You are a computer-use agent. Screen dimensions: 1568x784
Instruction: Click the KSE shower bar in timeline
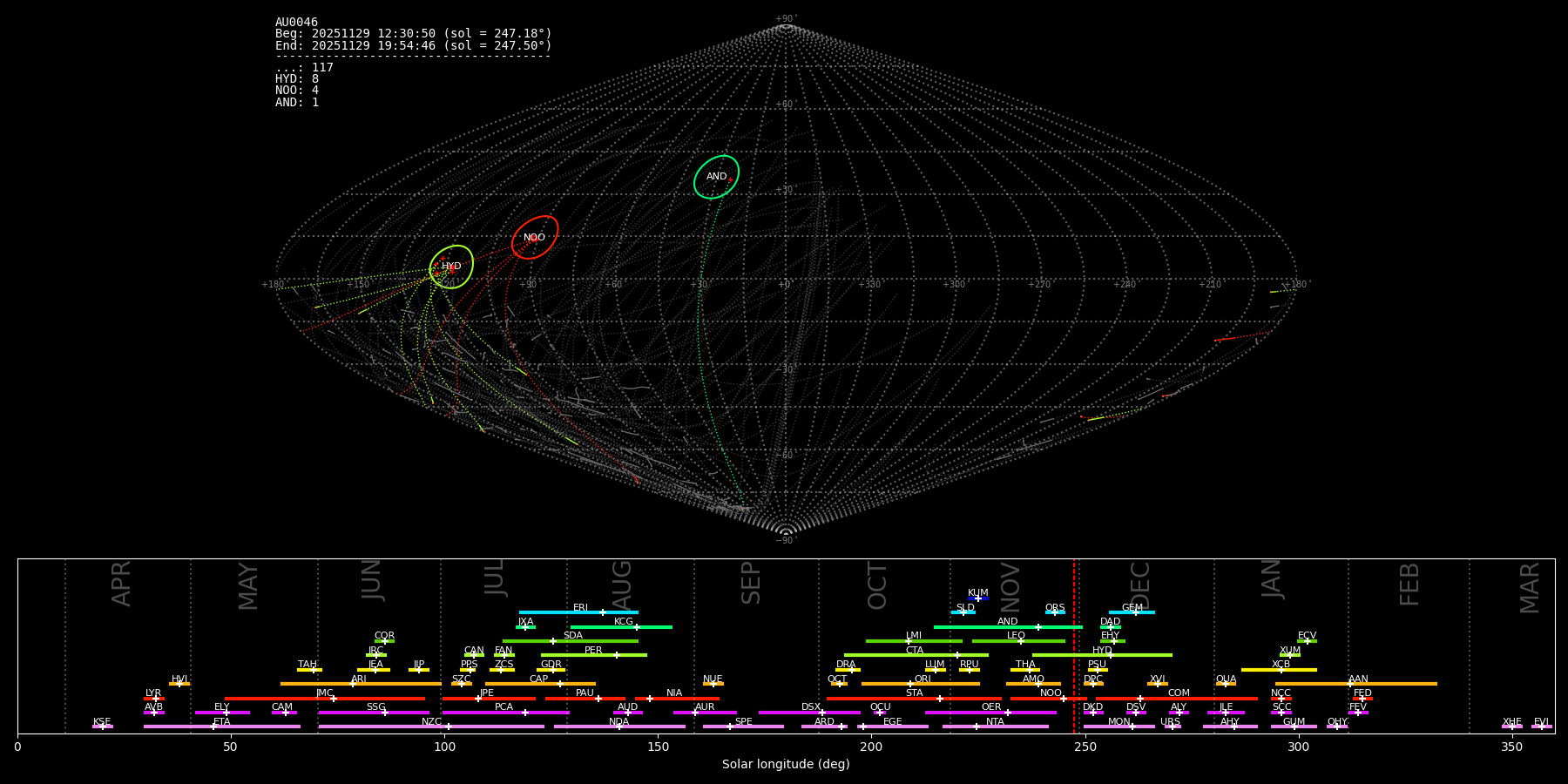point(102,727)
